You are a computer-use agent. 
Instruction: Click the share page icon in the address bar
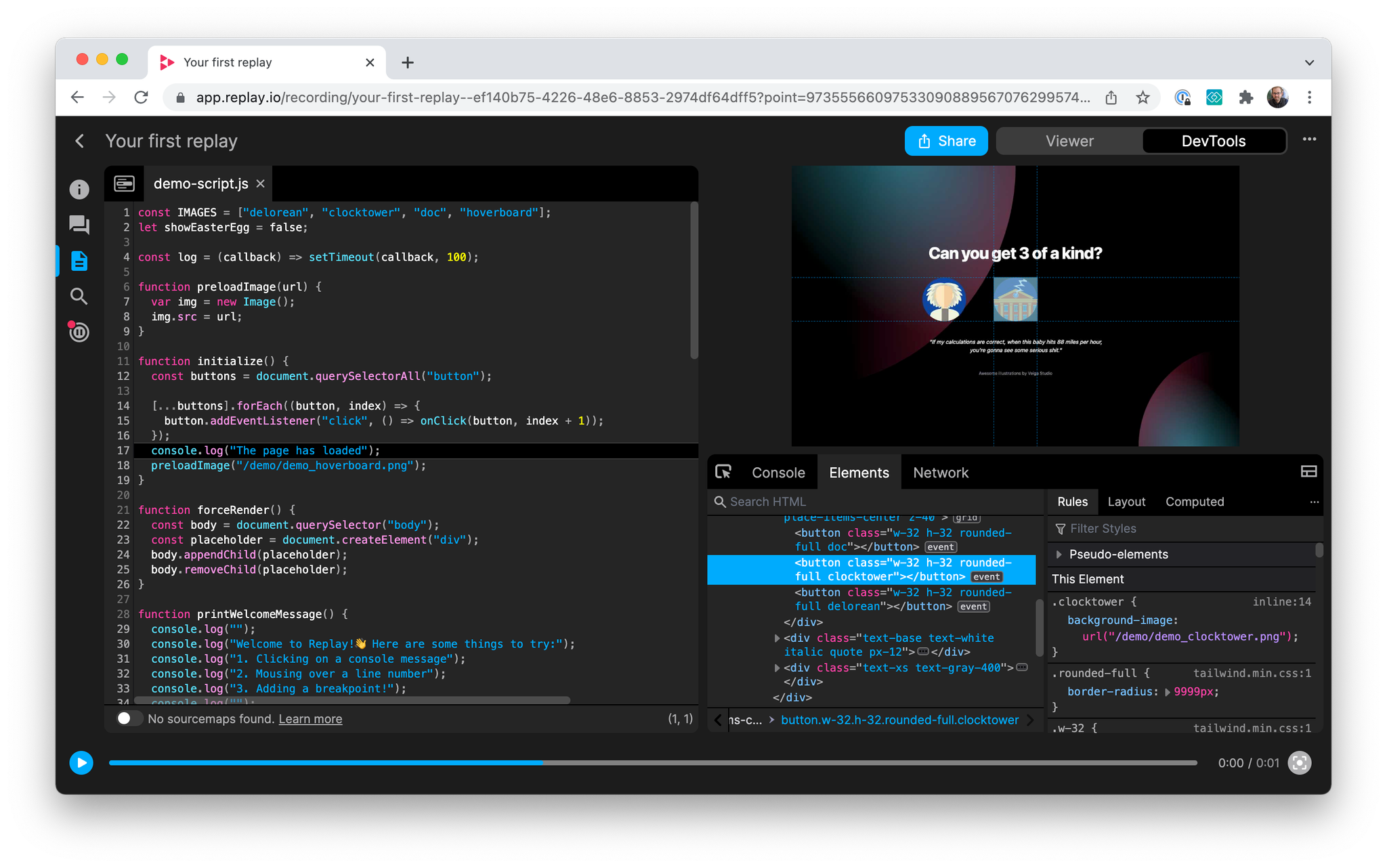tap(1111, 97)
